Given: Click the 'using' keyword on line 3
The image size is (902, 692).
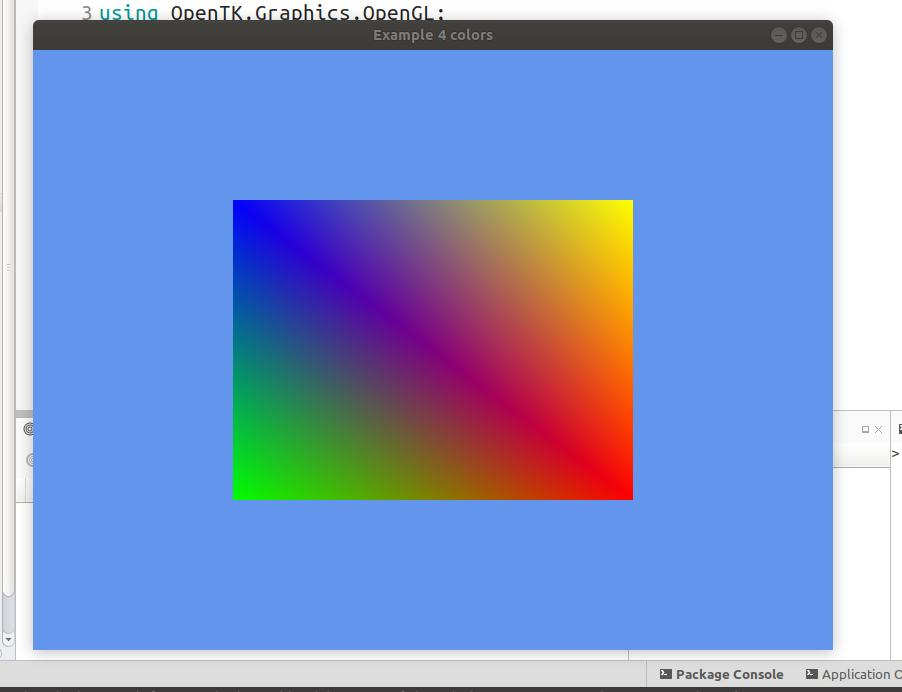Looking at the screenshot, I should (x=128, y=13).
